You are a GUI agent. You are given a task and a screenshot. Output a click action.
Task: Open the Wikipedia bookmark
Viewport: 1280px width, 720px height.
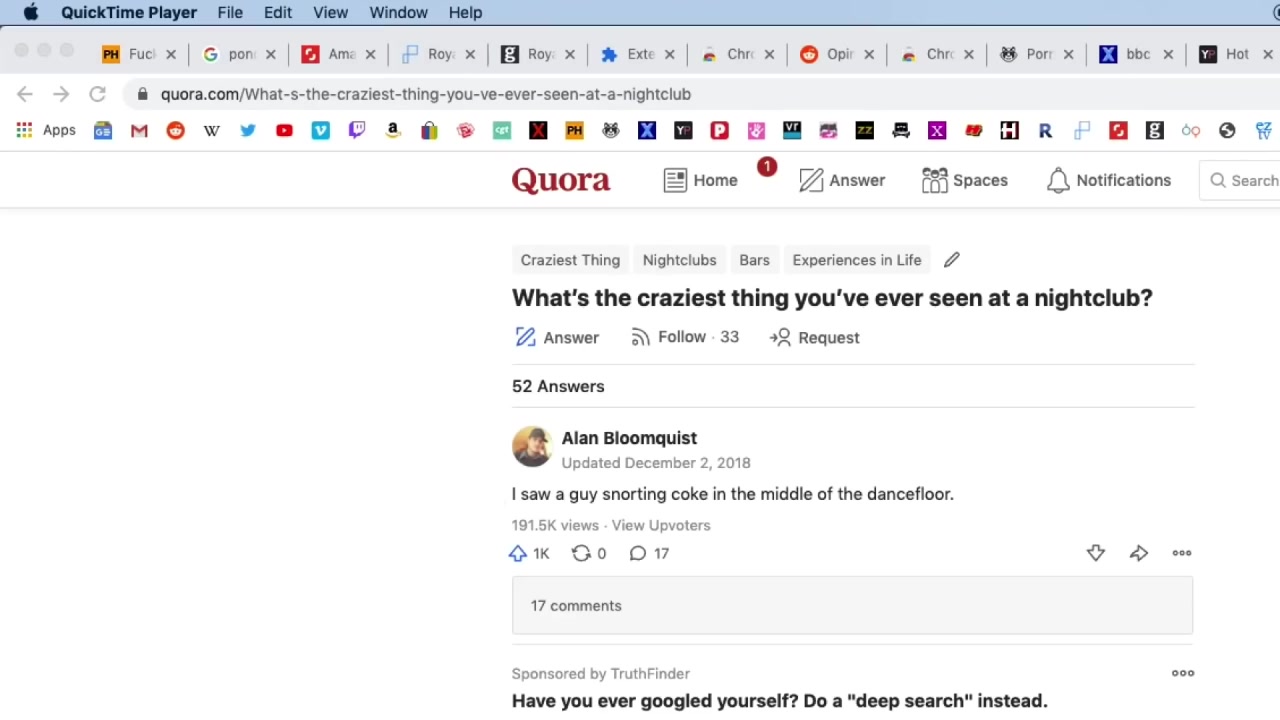211,130
